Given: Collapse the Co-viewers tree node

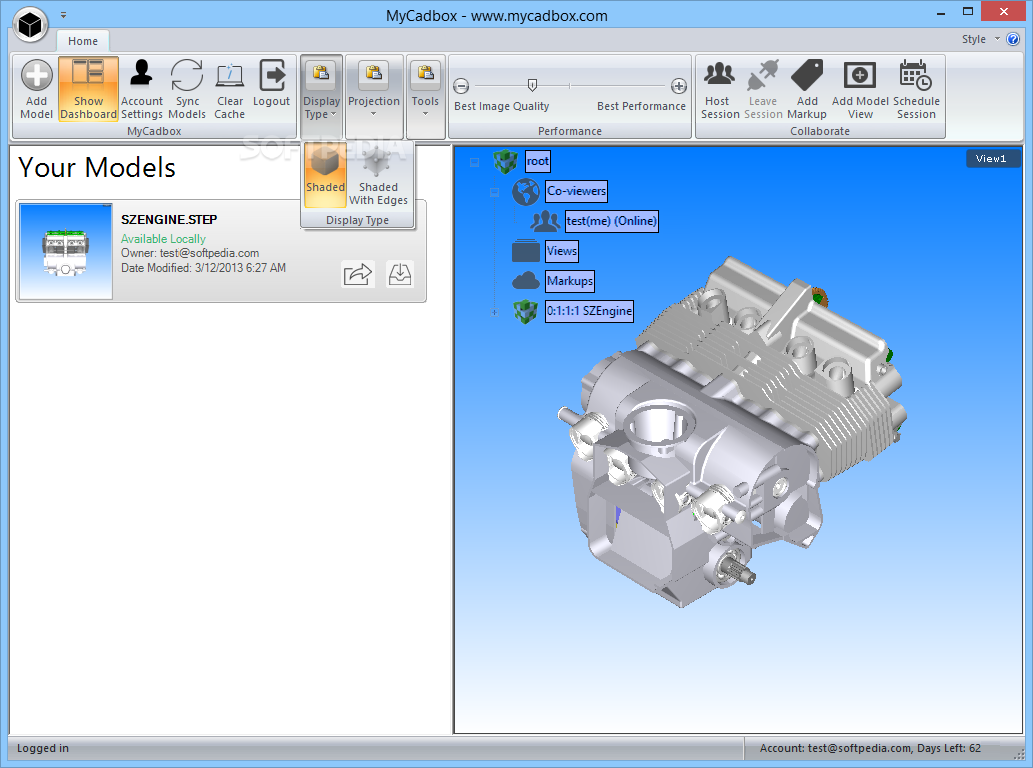Looking at the screenshot, I should click(495, 192).
